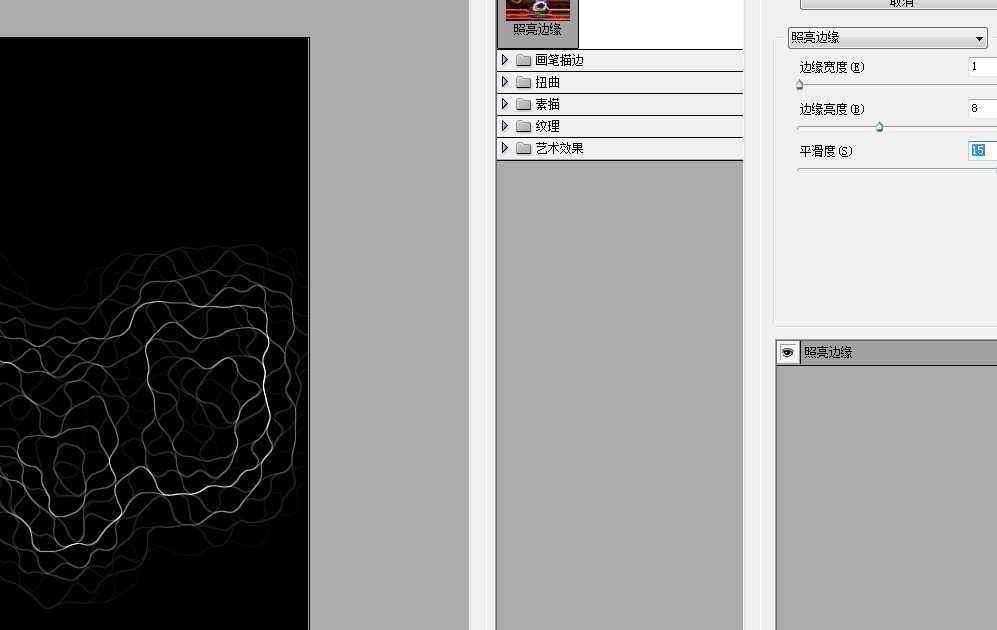Image resolution: width=997 pixels, height=630 pixels.
Task: Click the 画笔描边 folder icon
Action: click(523, 60)
